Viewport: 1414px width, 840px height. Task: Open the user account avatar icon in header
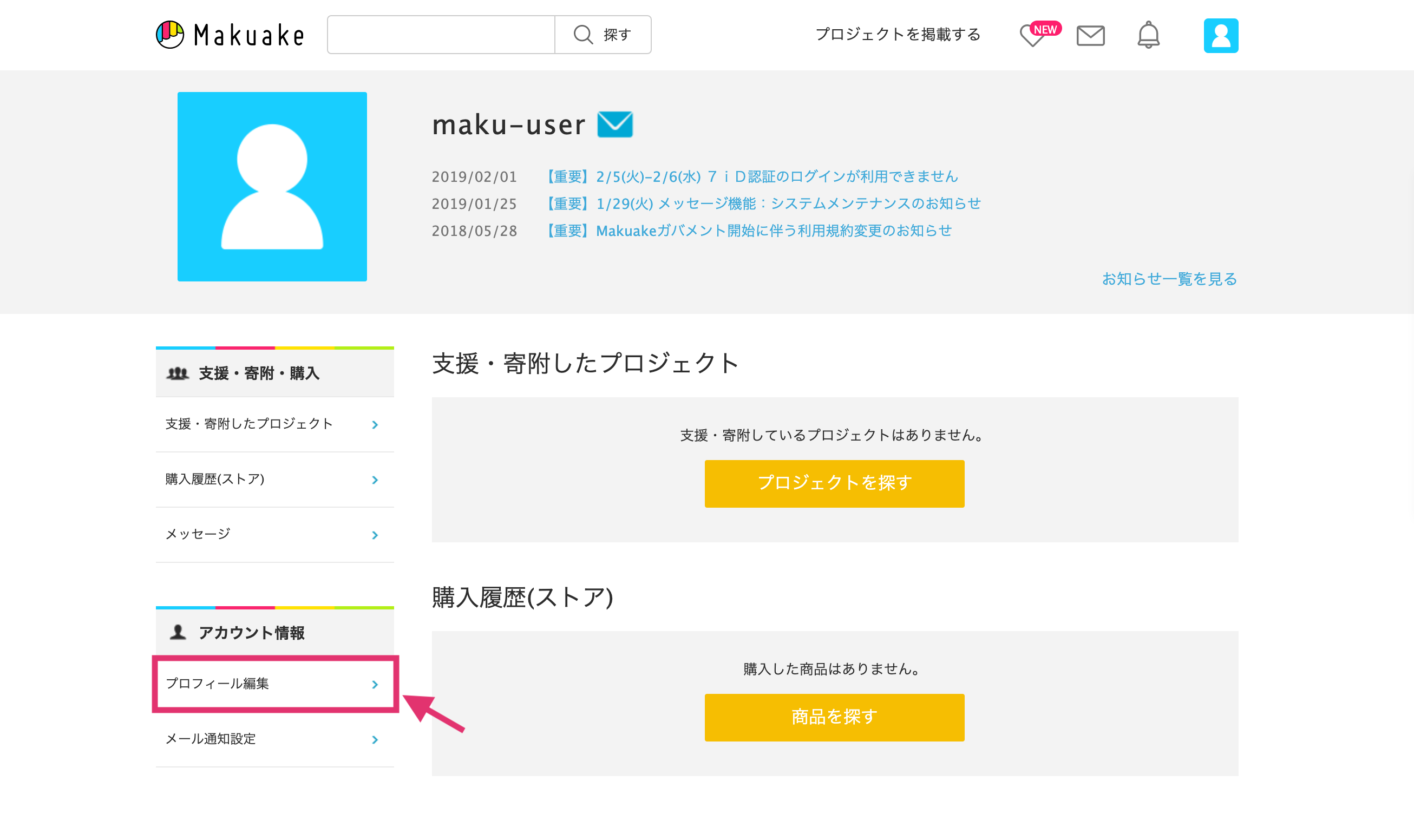[1220, 36]
